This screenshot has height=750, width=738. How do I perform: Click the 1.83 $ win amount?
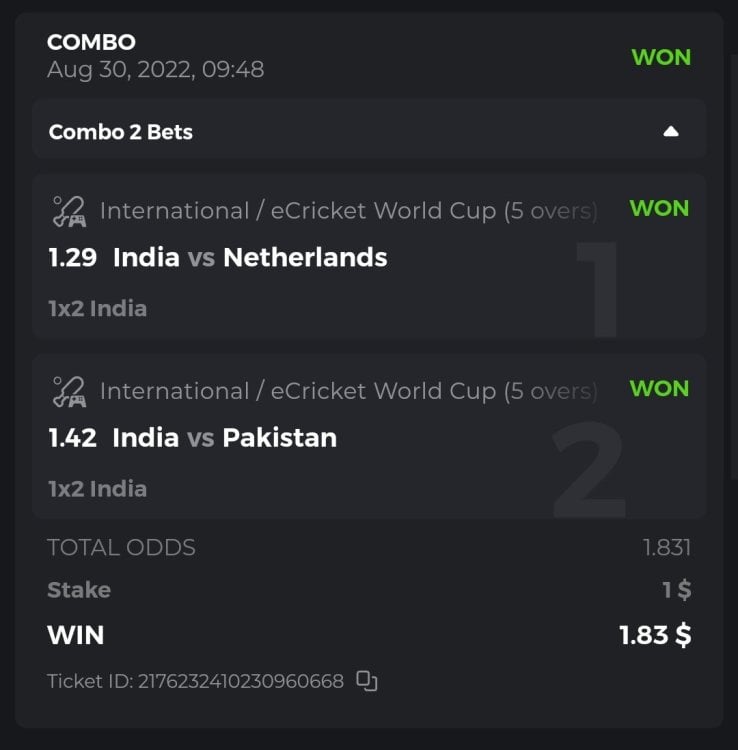click(x=655, y=635)
